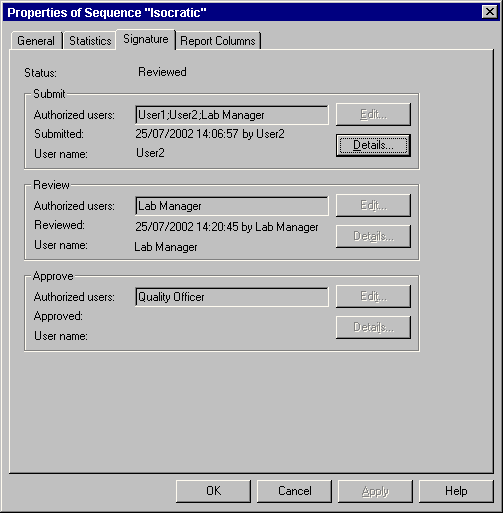Confirm with the OK button
Viewport: 503px width, 513px height.
click(x=213, y=491)
